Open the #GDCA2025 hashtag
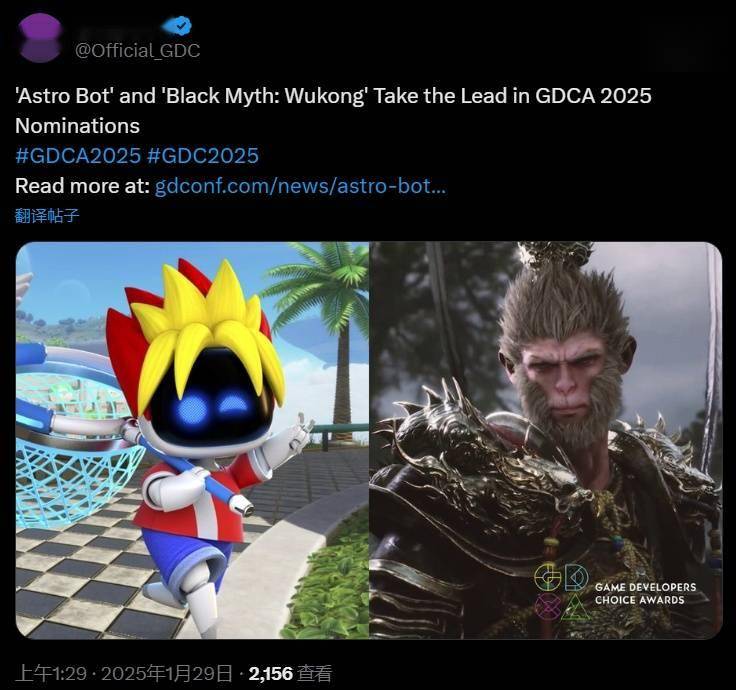 78,156
